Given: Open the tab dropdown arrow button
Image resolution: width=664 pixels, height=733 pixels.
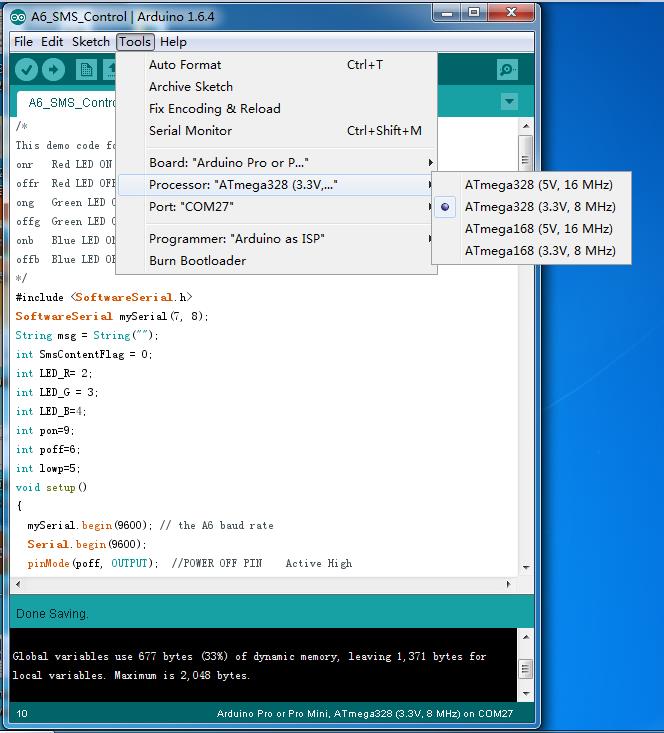Looking at the screenshot, I should [509, 101].
